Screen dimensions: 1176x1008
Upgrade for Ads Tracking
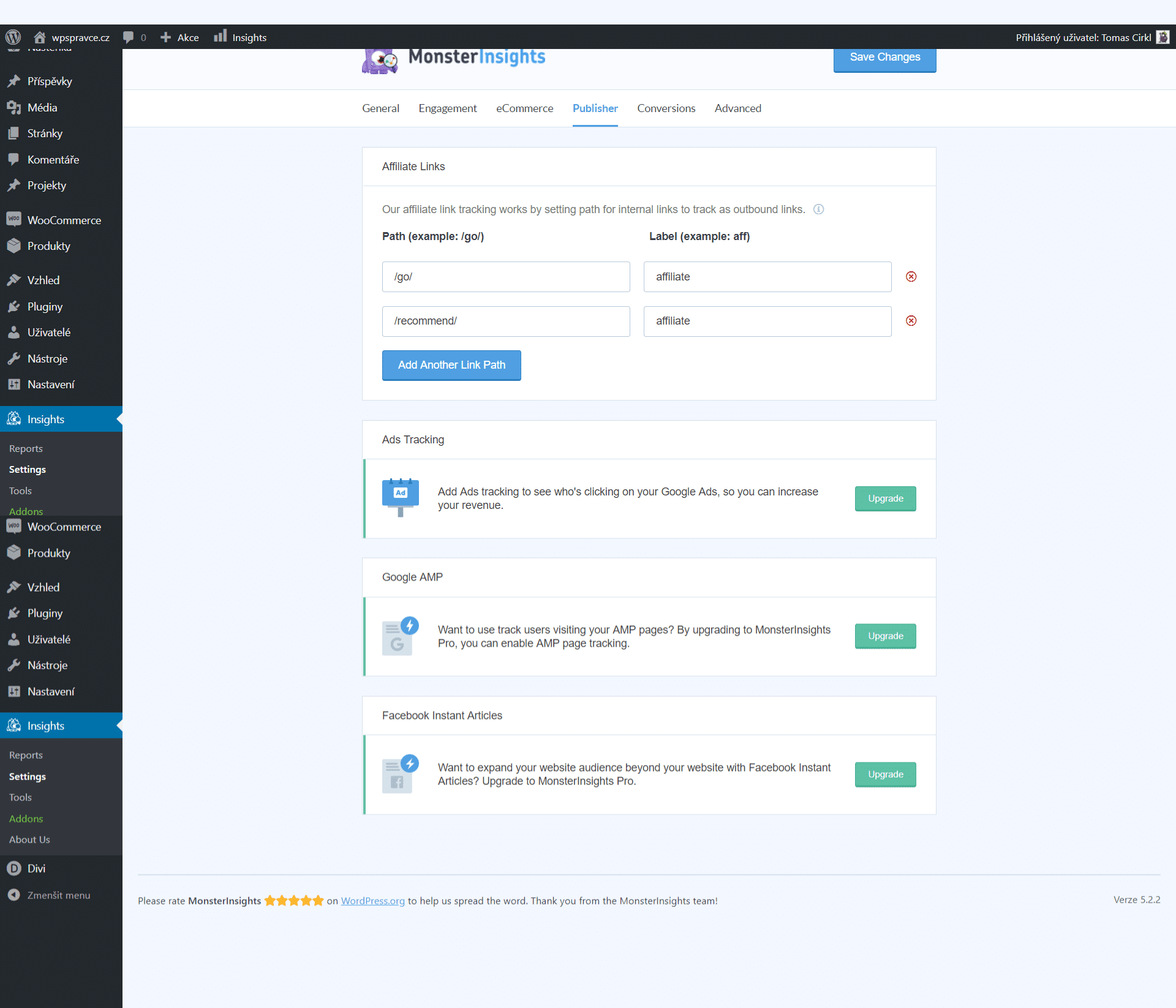coord(886,498)
